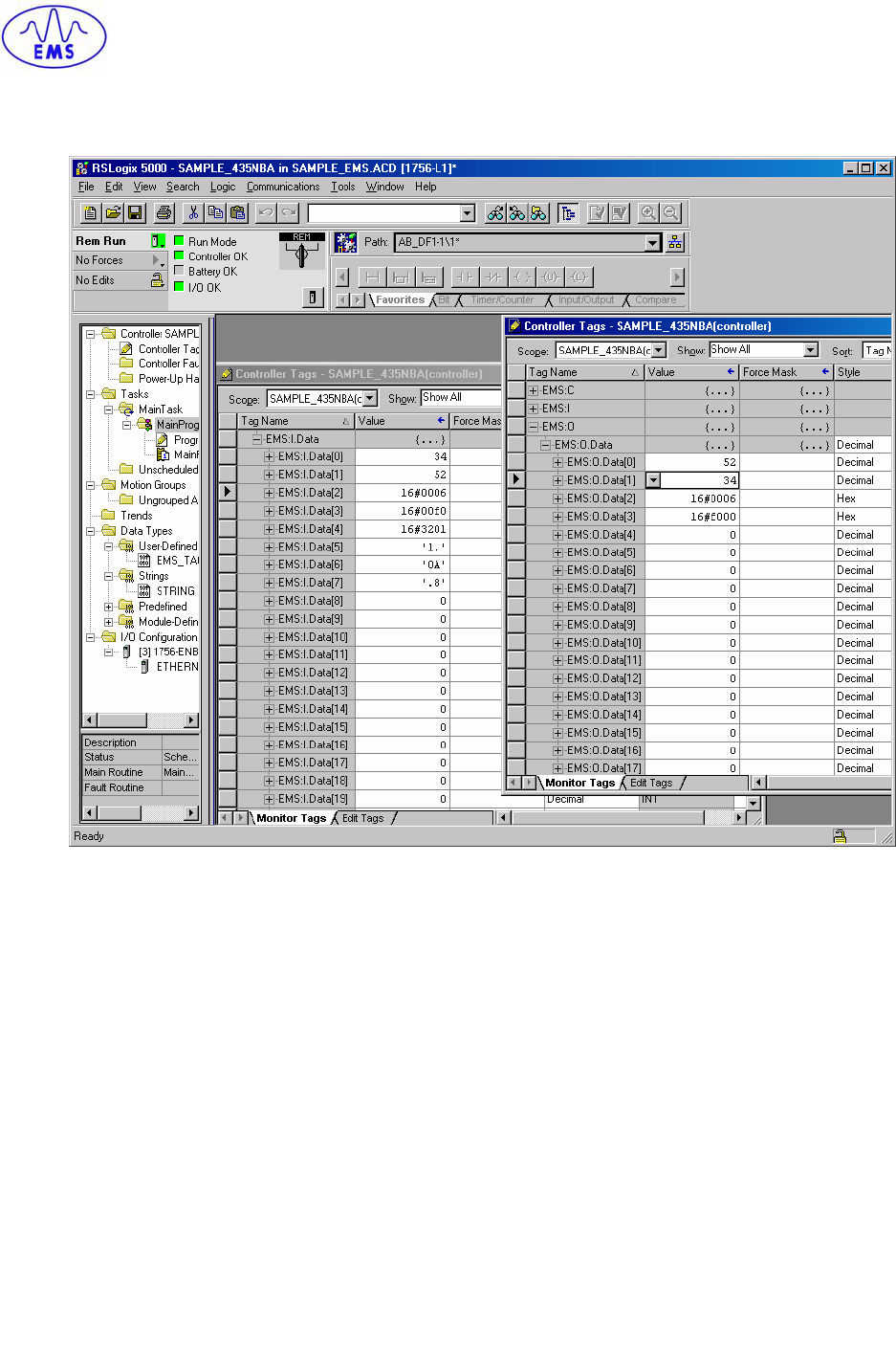Click the REM key switch graphic
The height and width of the screenshot is (1372, 896).
click(301, 251)
